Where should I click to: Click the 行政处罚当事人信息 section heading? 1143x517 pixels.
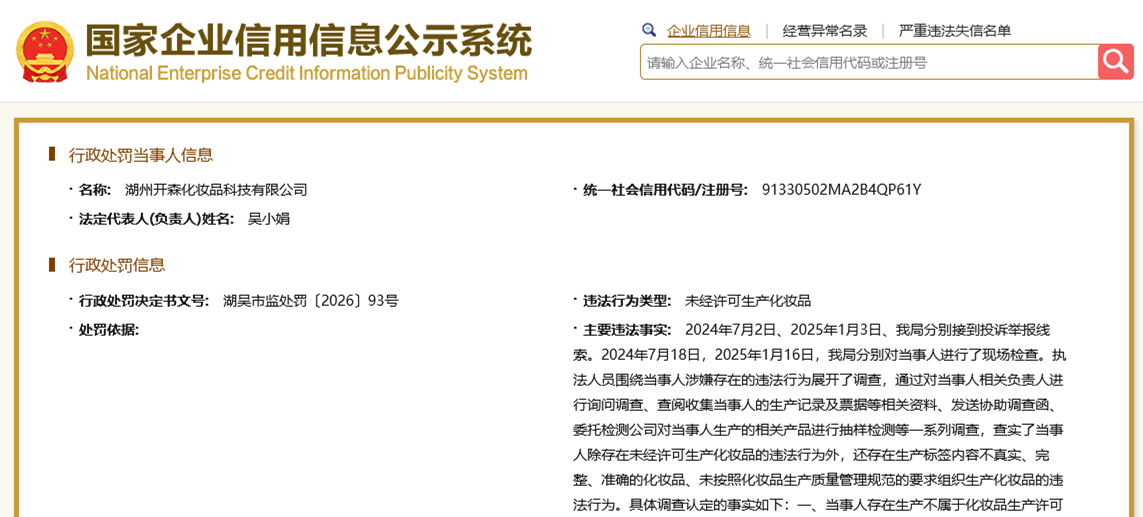point(141,155)
